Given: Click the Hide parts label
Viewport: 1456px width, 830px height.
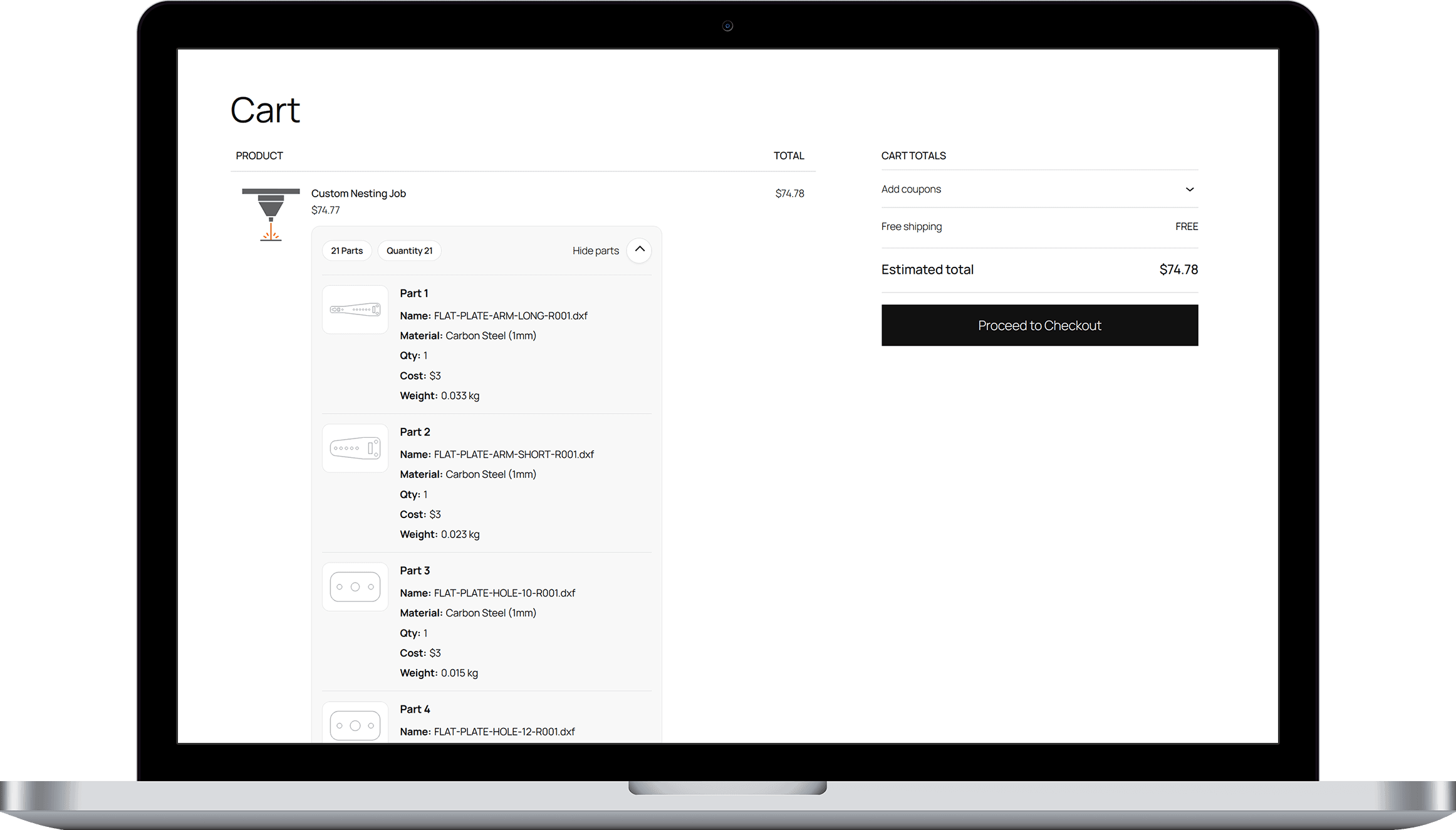Looking at the screenshot, I should (595, 251).
